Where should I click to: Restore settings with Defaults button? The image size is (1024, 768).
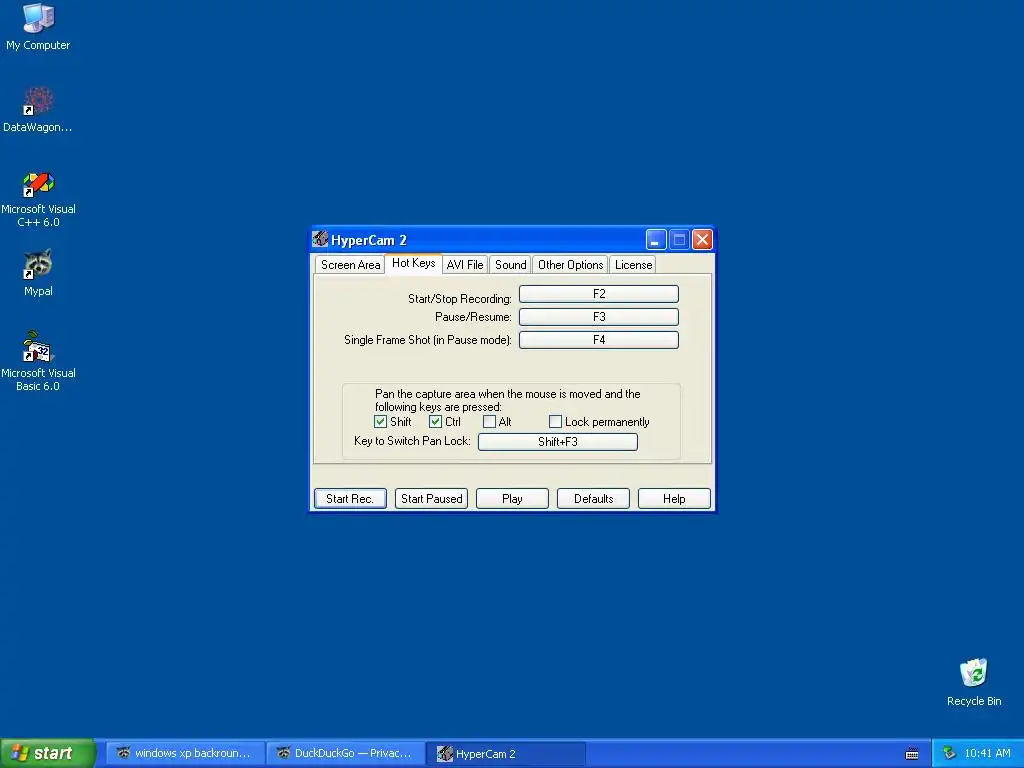click(x=593, y=498)
